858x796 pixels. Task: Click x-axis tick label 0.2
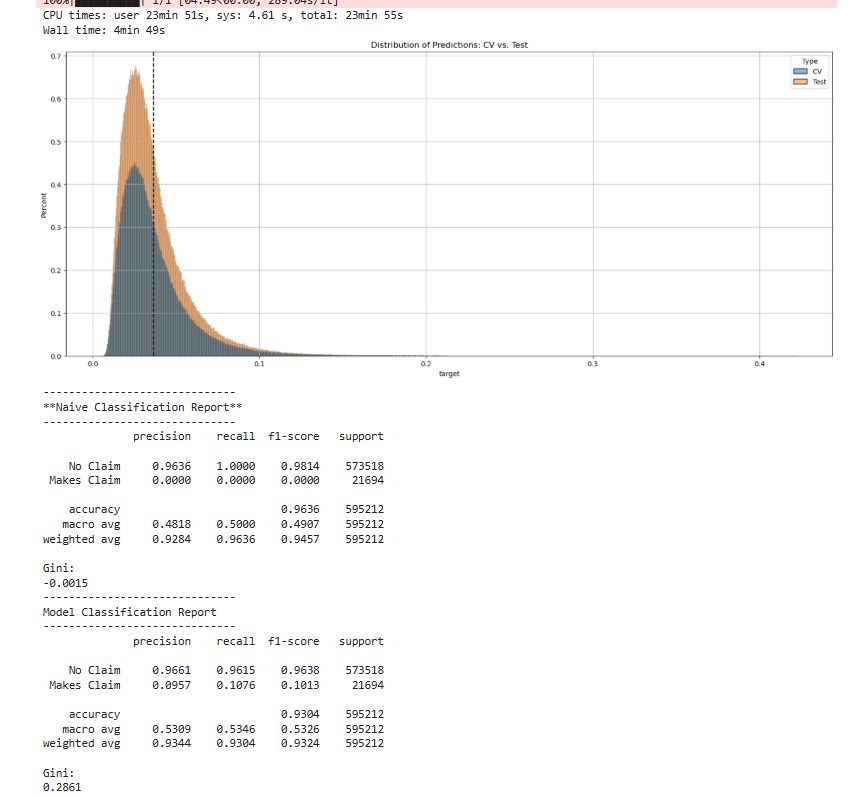pyautogui.click(x=426, y=364)
